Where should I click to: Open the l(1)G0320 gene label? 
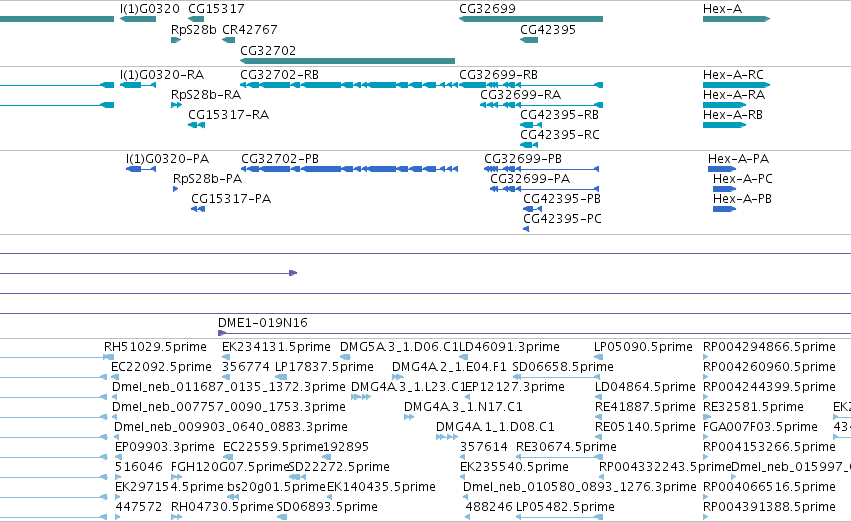150,9
